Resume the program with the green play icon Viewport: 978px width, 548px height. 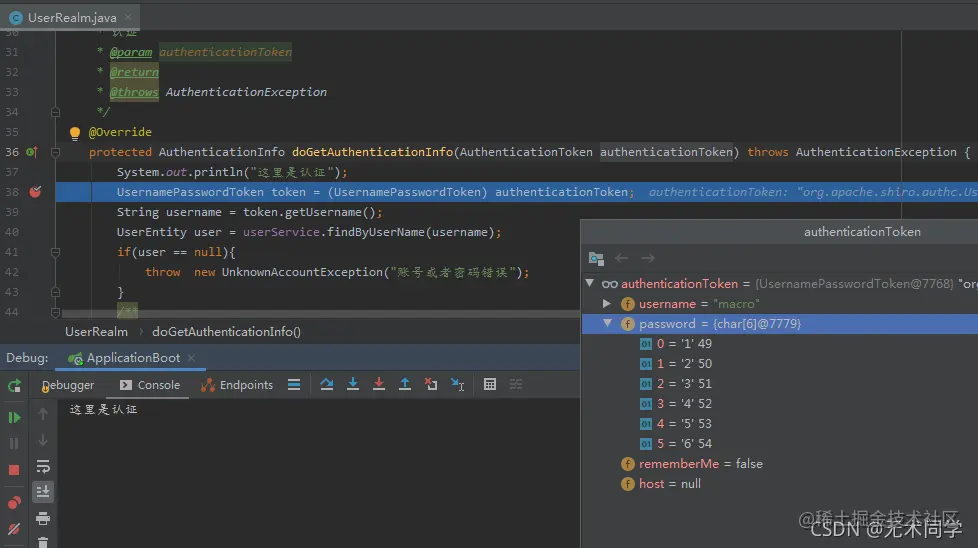click(x=14, y=417)
